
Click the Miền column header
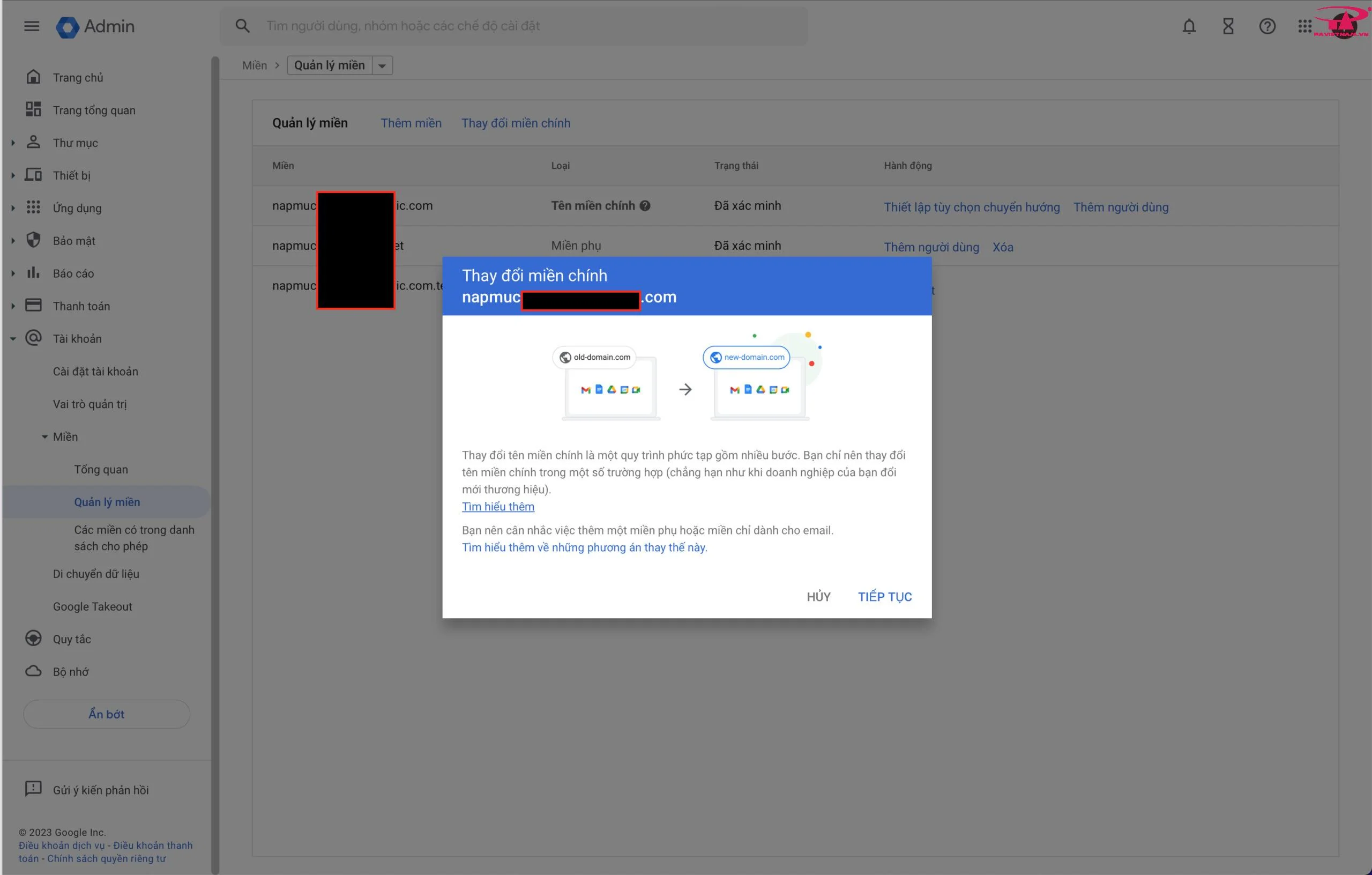pyautogui.click(x=283, y=165)
